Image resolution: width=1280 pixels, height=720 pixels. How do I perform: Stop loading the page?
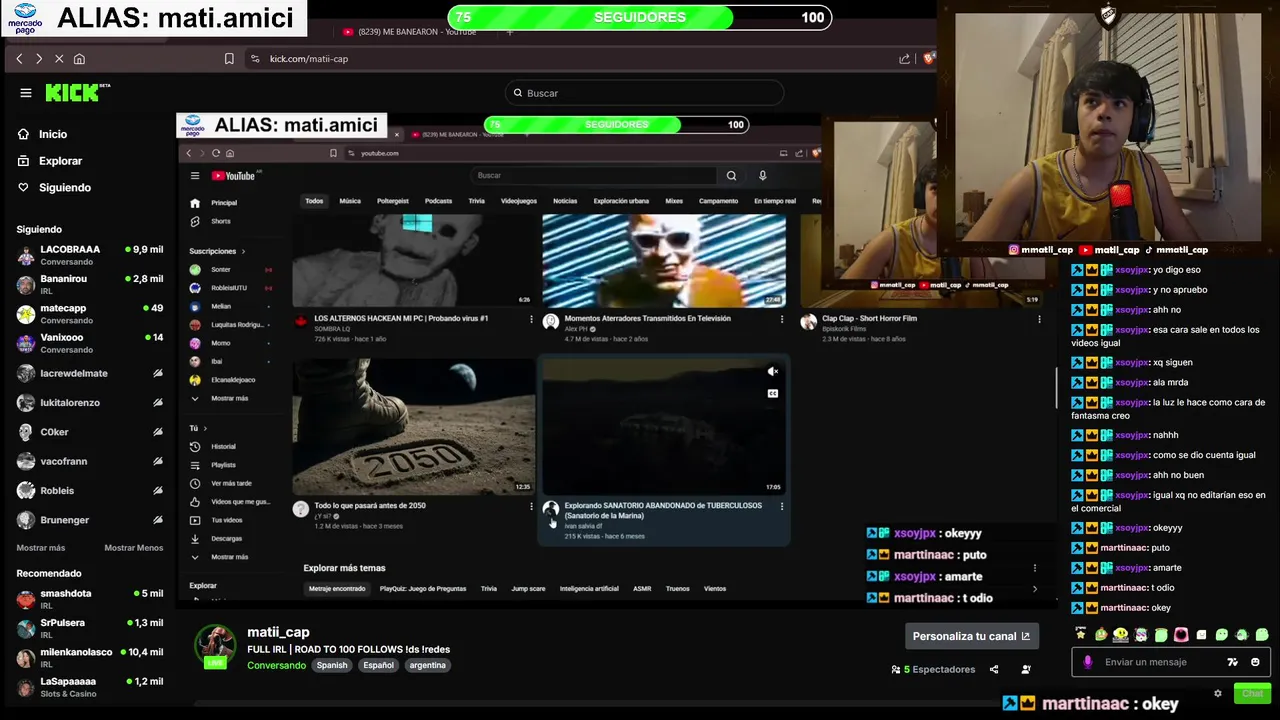pos(59,59)
